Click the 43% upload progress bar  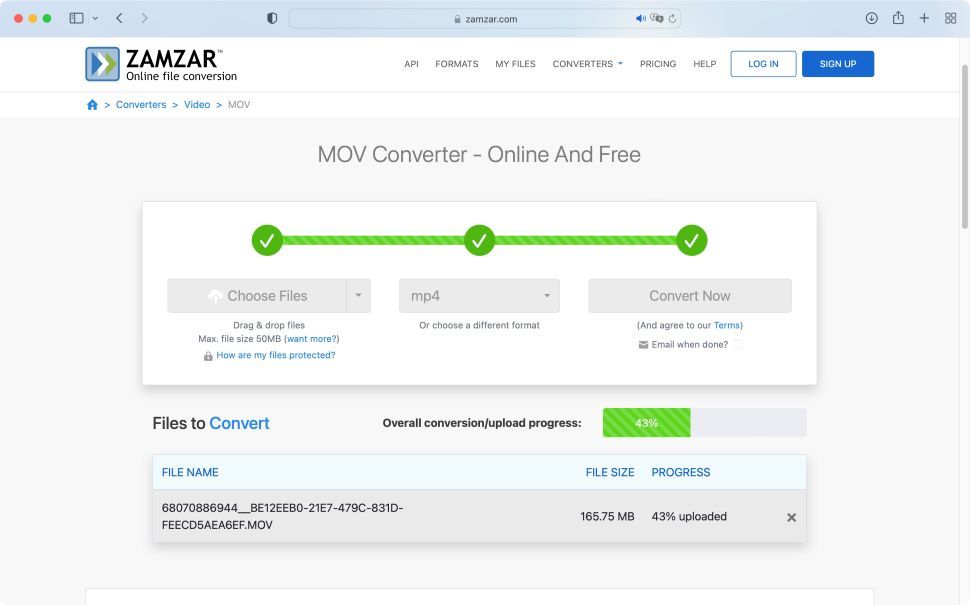tap(646, 422)
